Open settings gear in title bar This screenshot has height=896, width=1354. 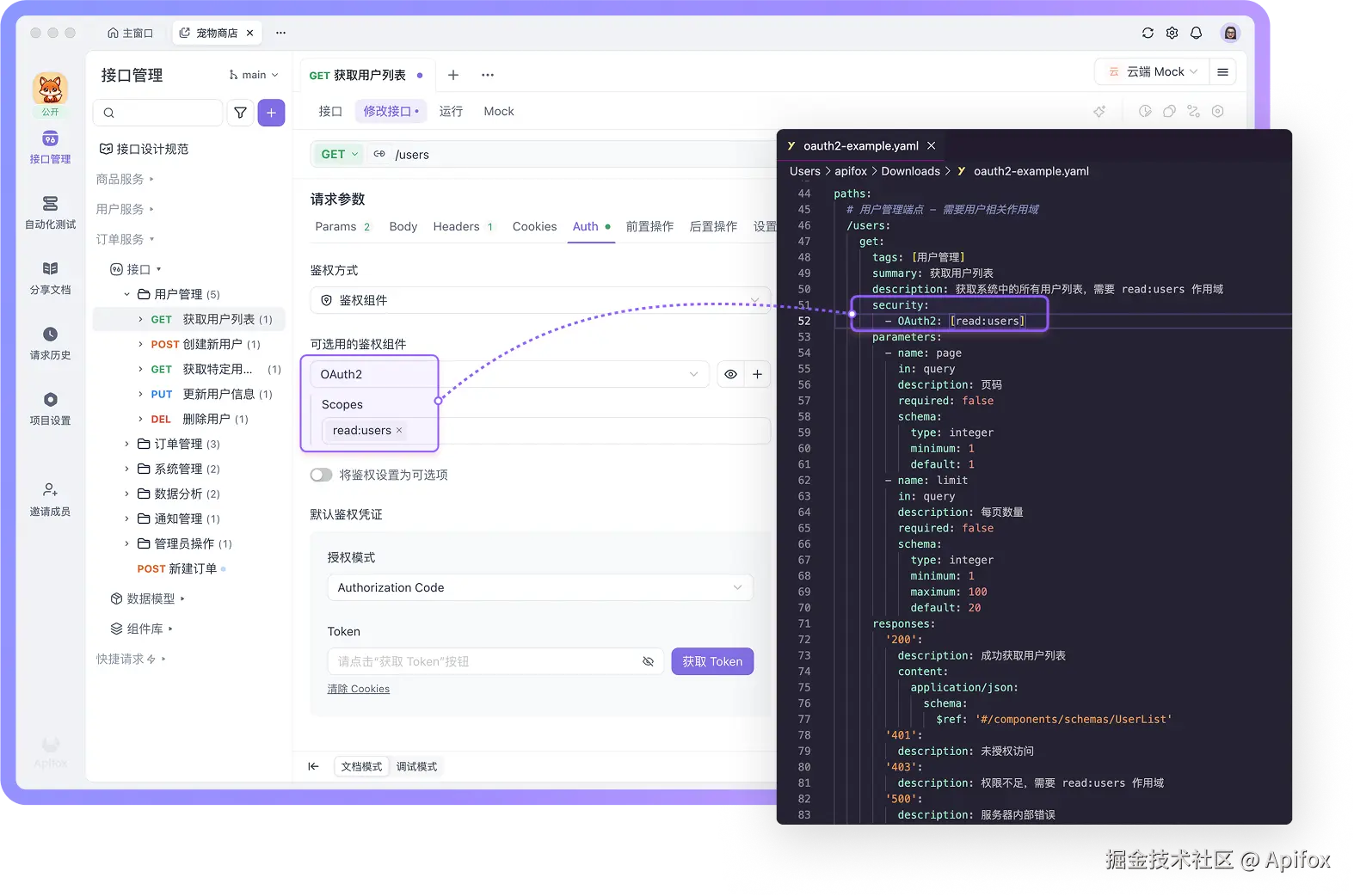(1172, 33)
